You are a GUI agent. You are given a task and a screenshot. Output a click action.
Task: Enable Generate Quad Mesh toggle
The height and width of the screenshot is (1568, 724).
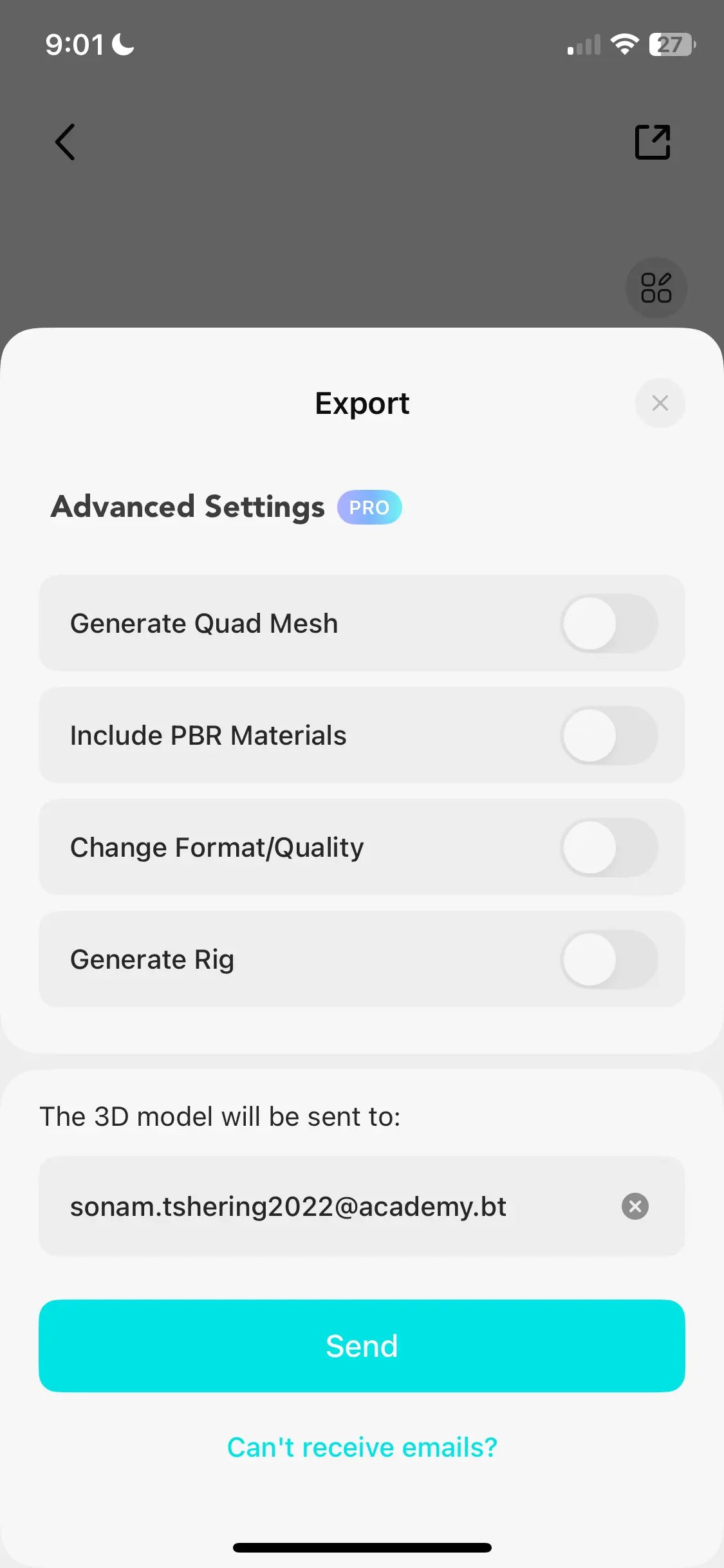coord(609,623)
